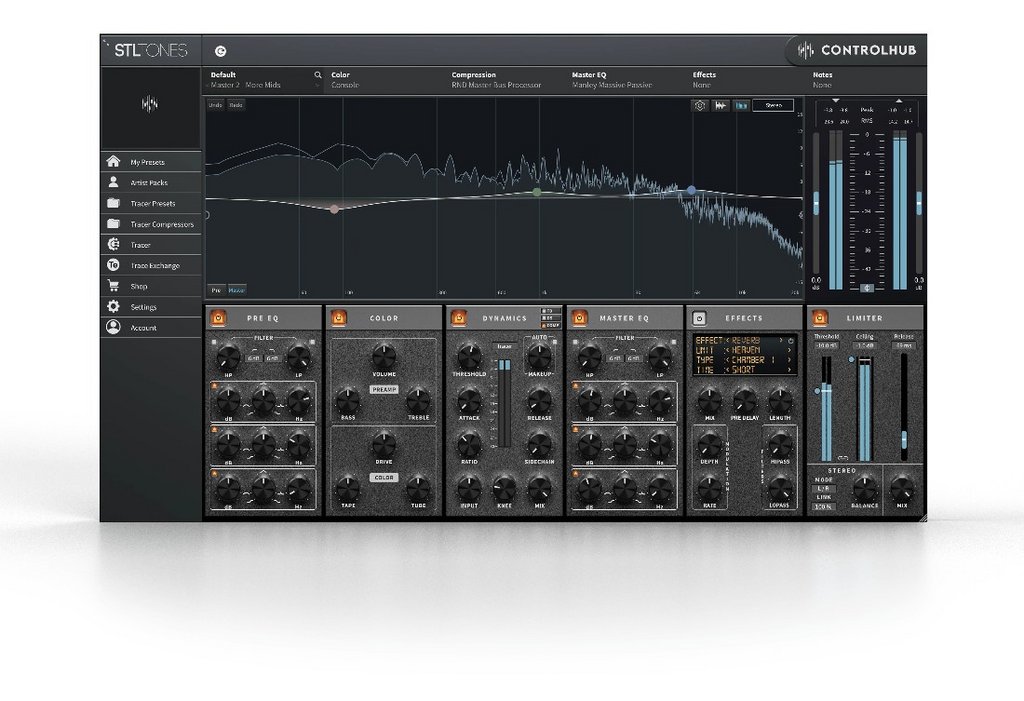
Task: Click the Limiter Threshold value field
Action: click(x=826, y=346)
